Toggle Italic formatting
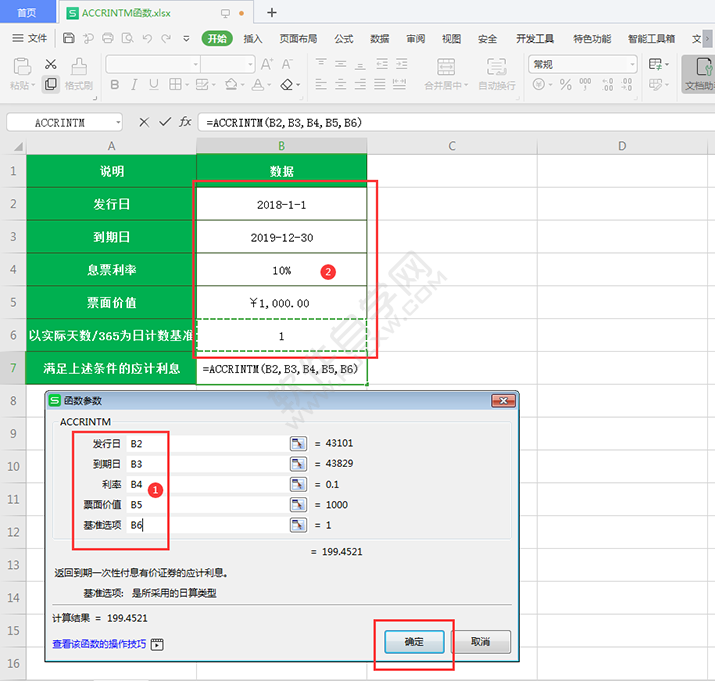Image resolution: width=715 pixels, height=681 pixels. 134,84
